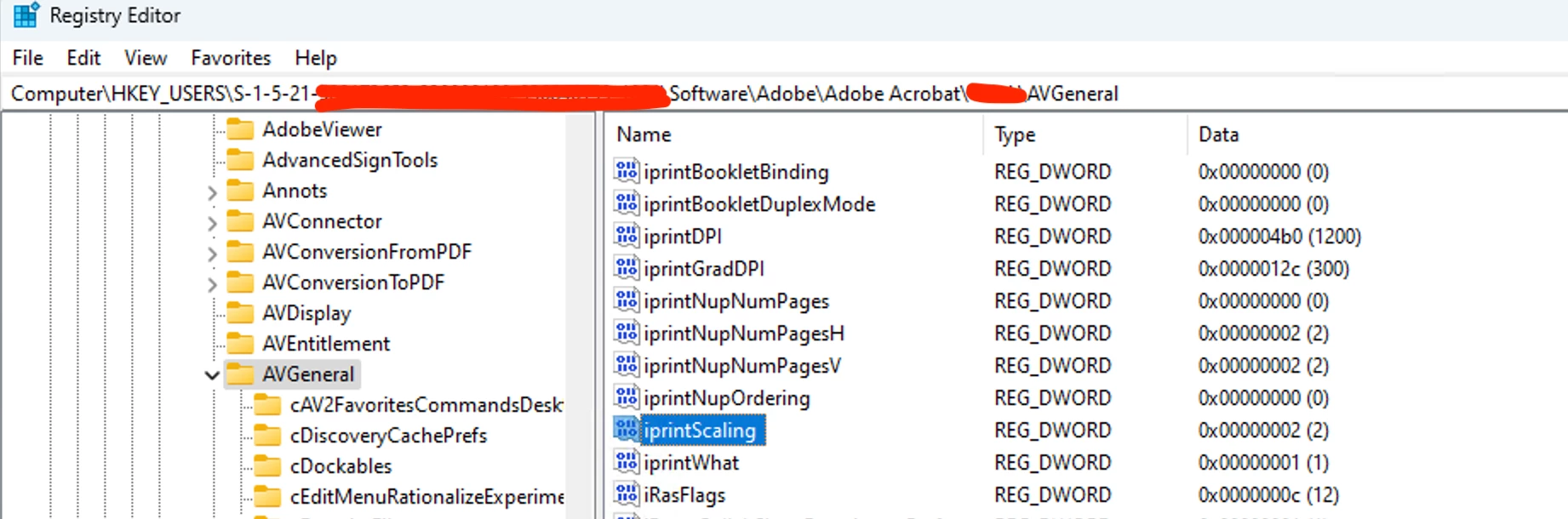Collapse the AVGeneral key
Screen dimensions: 1568x519
pyautogui.click(x=212, y=375)
